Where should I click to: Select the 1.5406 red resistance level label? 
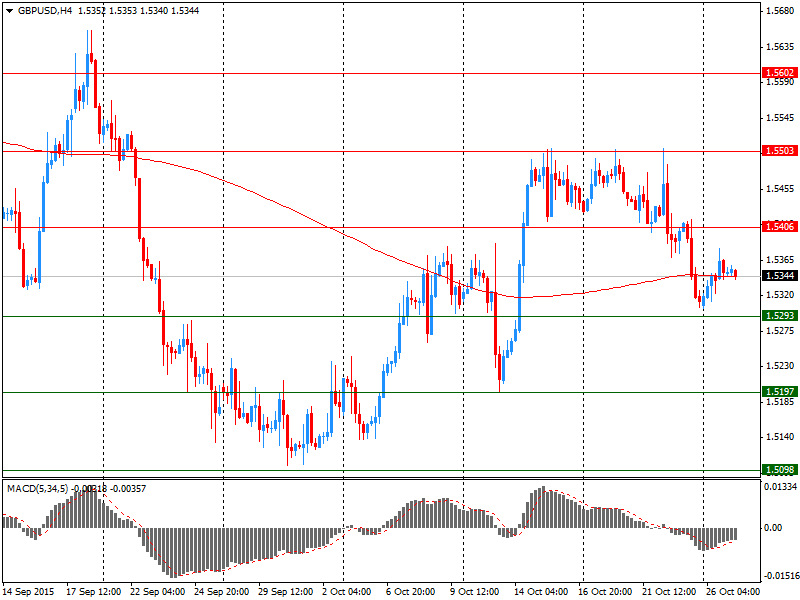coord(780,226)
